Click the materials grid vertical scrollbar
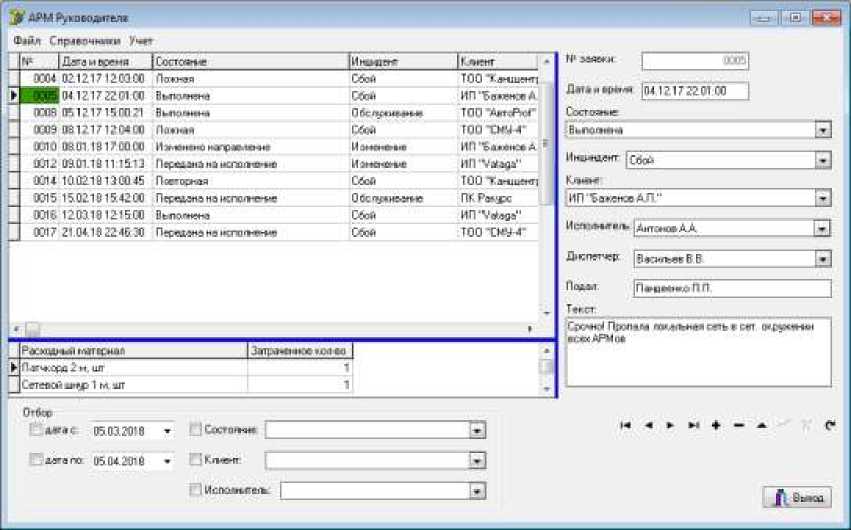Screen dimensions: 851x530 (x=546, y=369)
